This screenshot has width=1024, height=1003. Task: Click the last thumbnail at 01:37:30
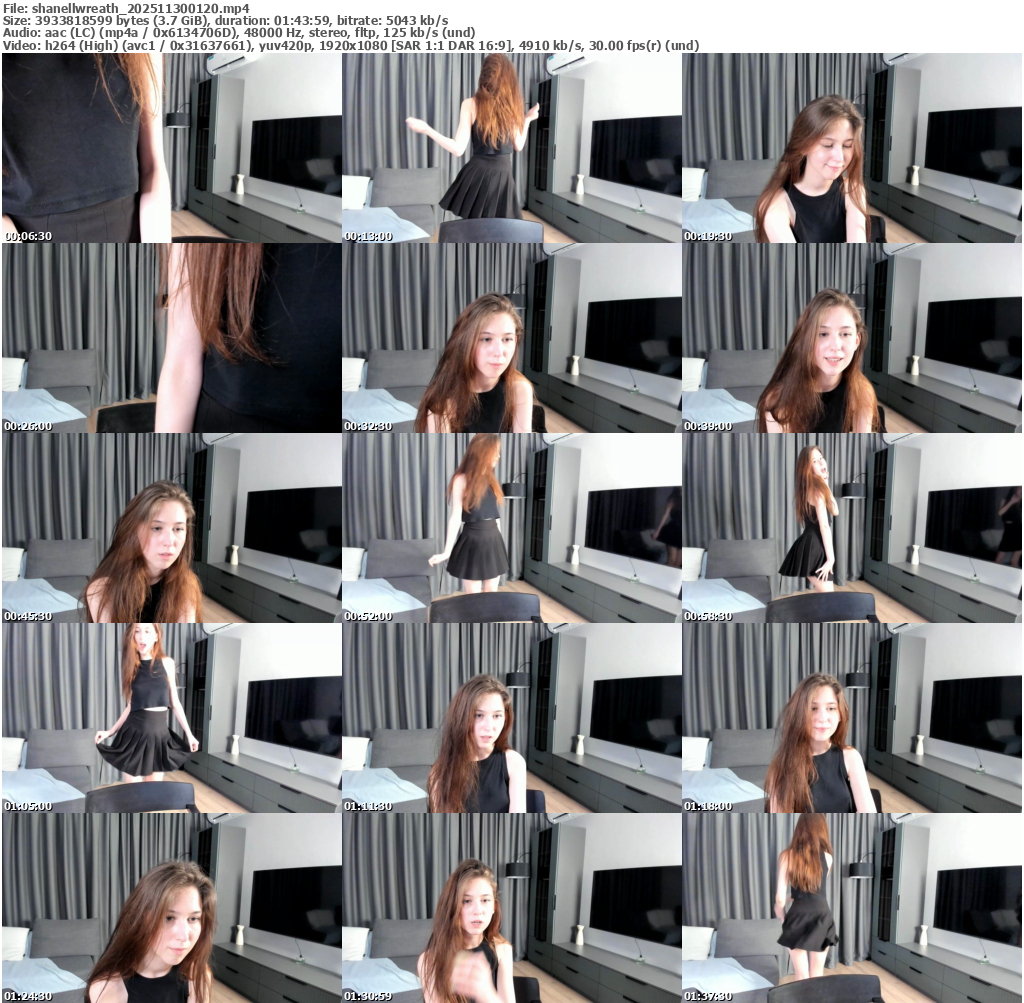coord(852,907)
